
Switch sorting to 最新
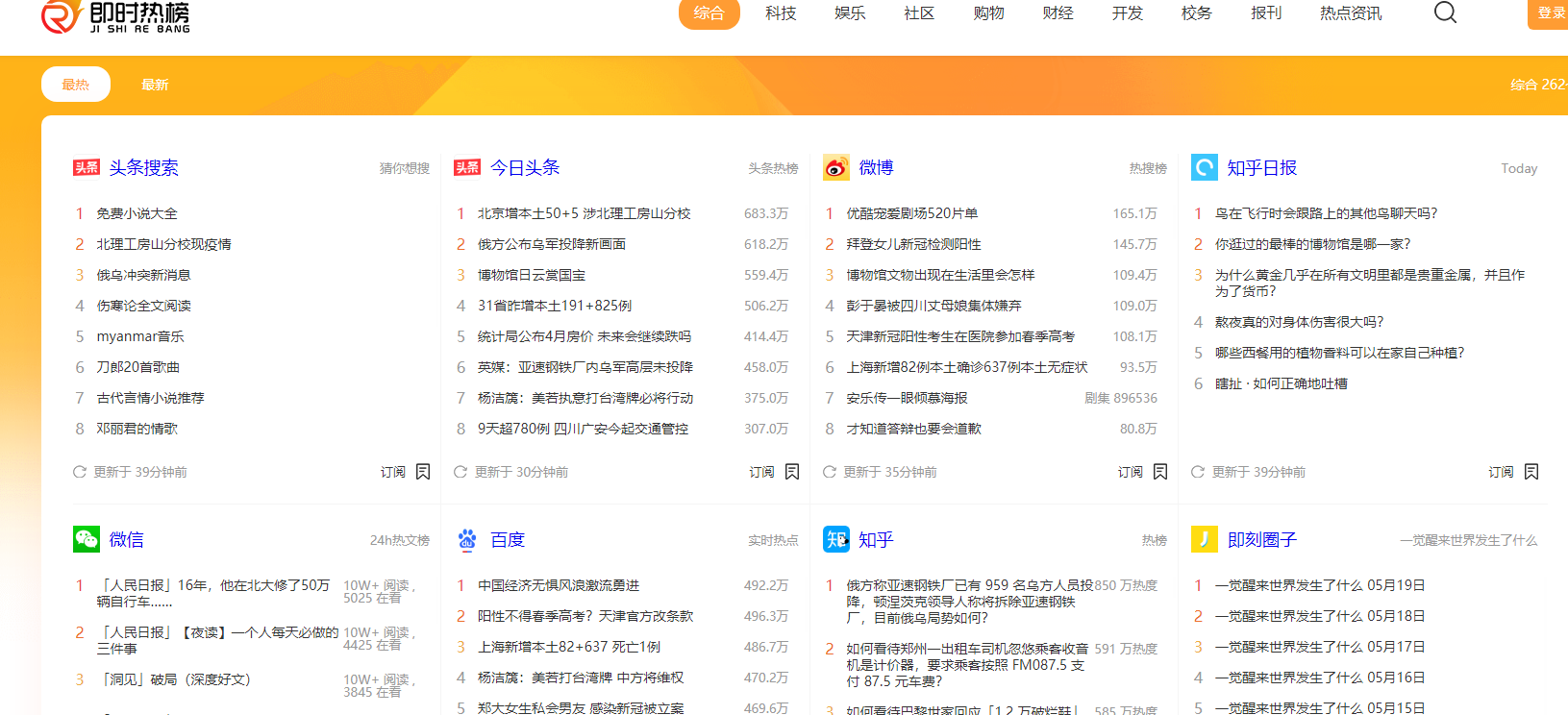(155, 85)
